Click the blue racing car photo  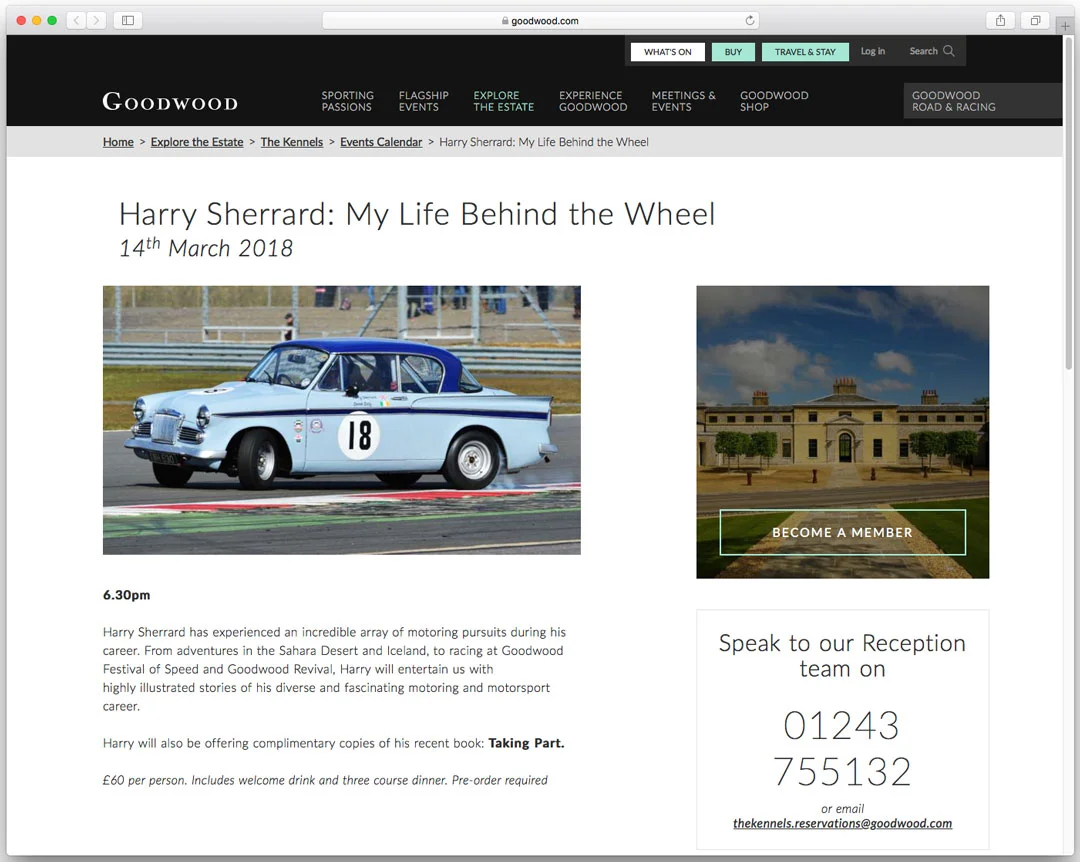(x=342, y=420)
